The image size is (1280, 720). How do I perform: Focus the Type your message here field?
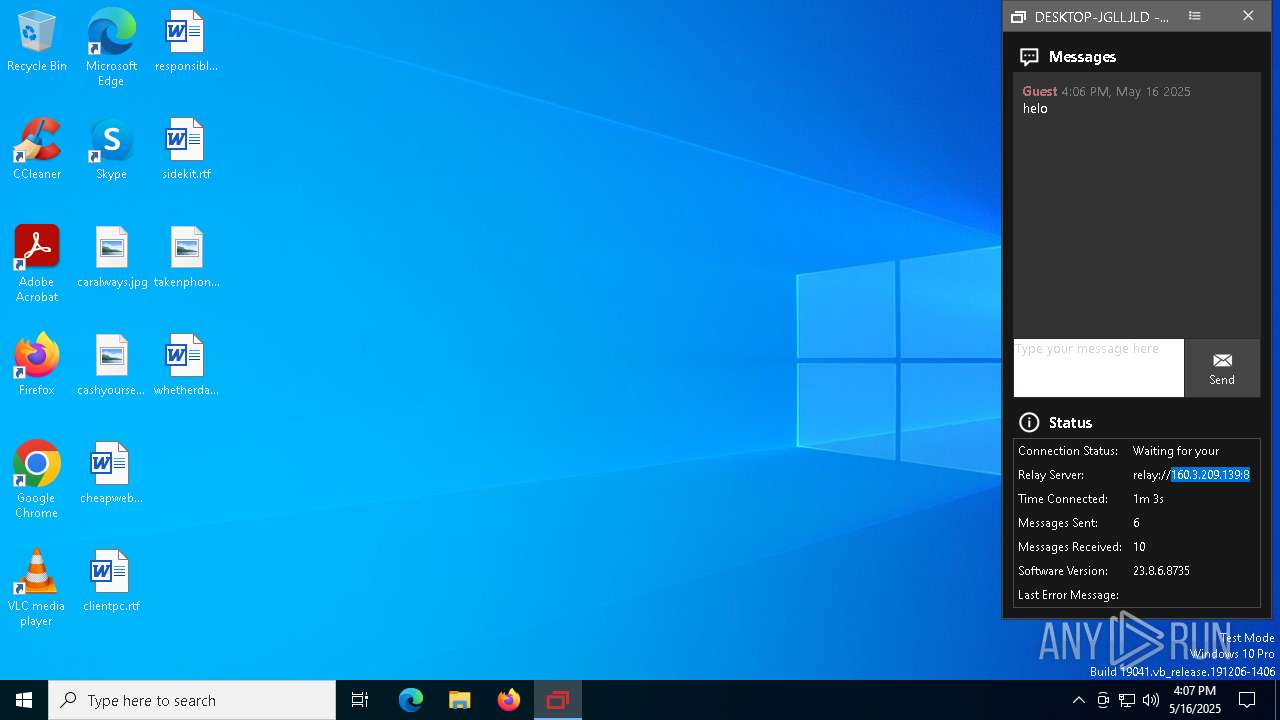[x=1098, y=368]
